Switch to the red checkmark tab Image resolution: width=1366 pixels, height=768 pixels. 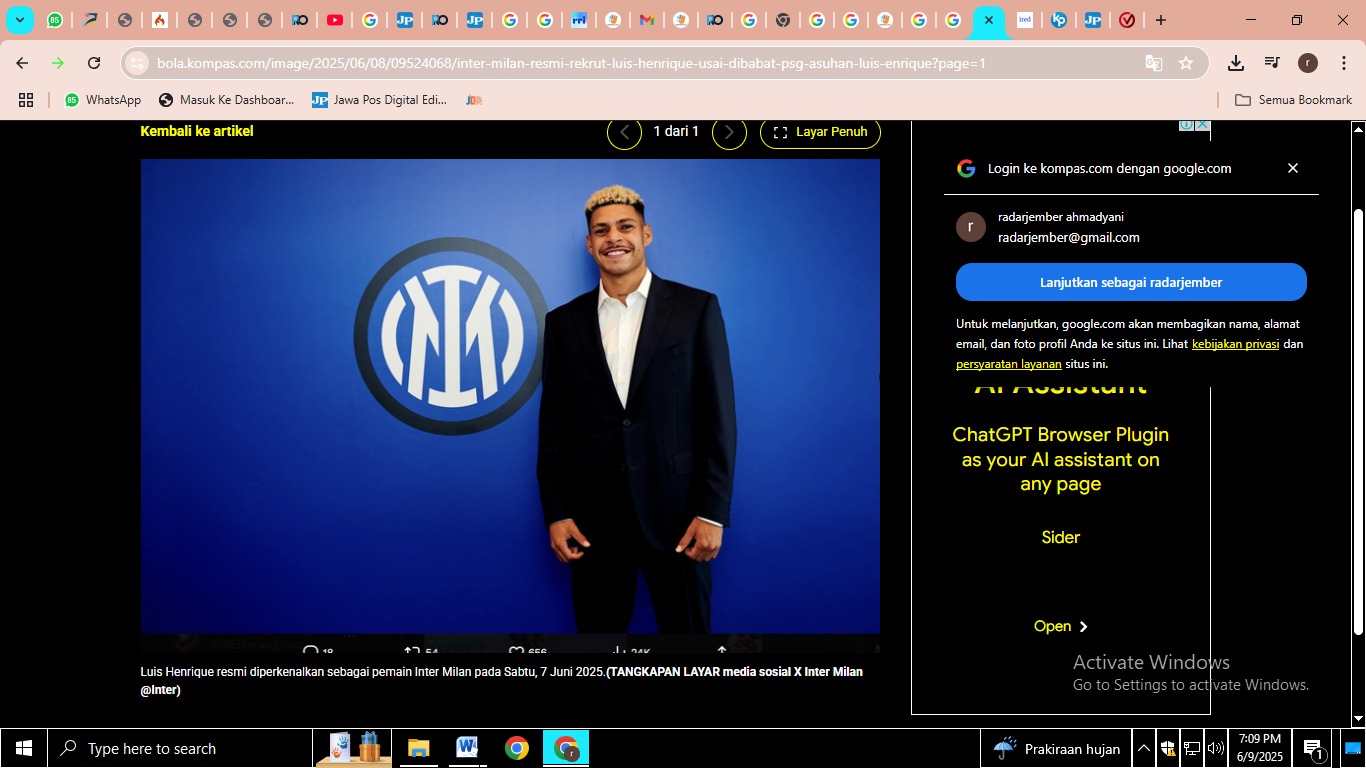click(x=1127, y=20)
